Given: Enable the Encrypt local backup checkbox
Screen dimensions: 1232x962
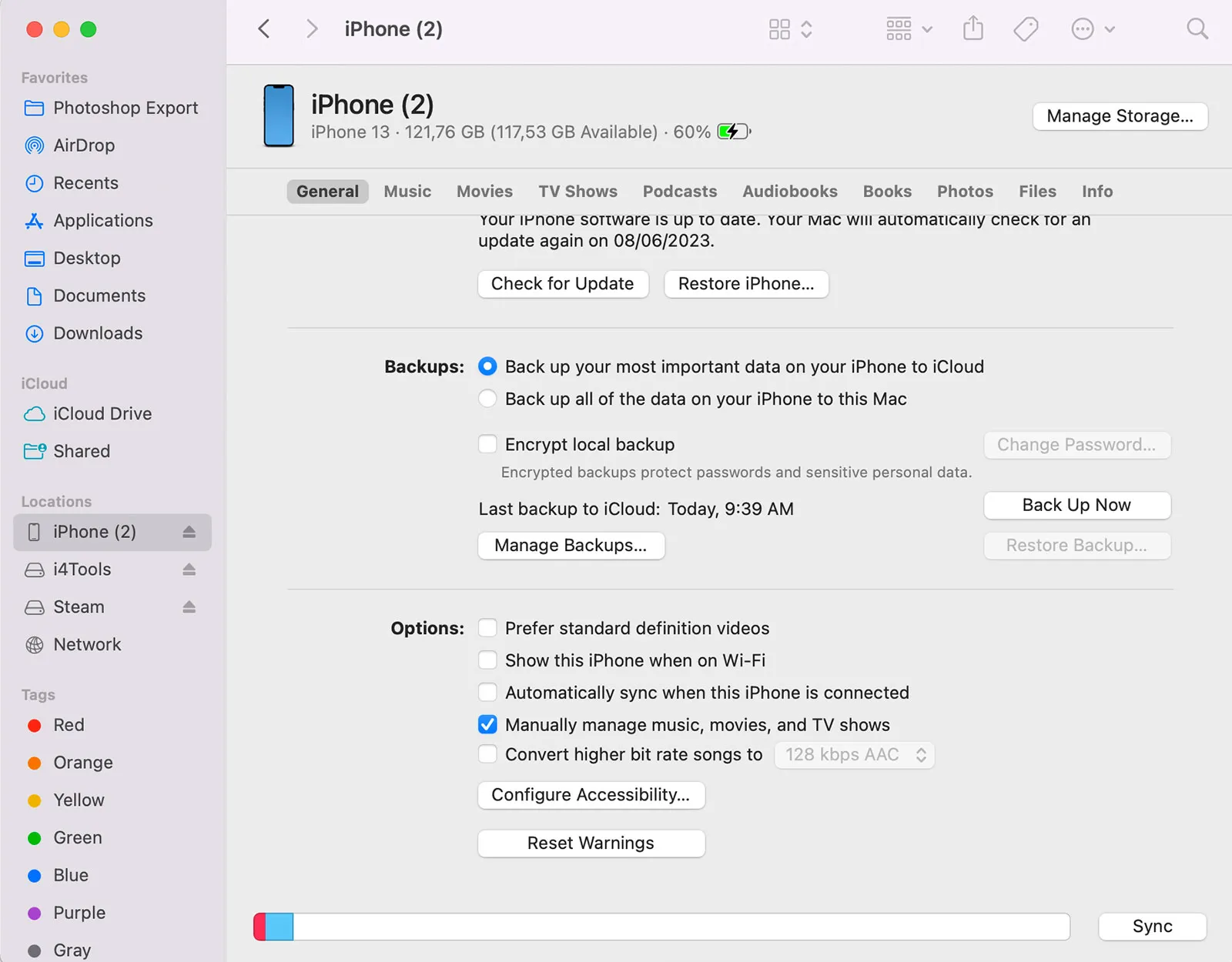Looking at the screenshot, I should (x=487, y=444).
